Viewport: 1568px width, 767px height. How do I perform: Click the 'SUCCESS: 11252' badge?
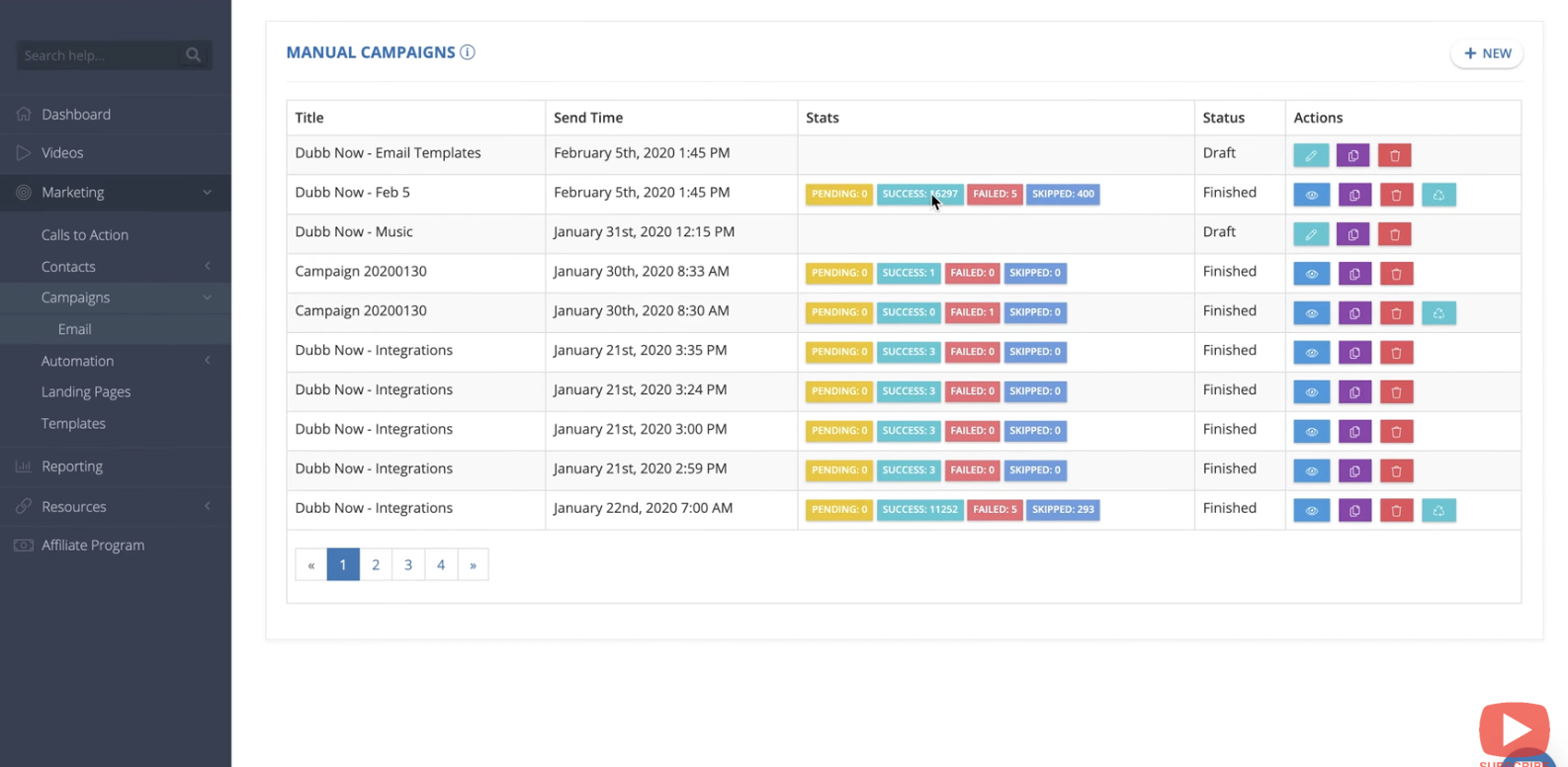click(919, 510)
